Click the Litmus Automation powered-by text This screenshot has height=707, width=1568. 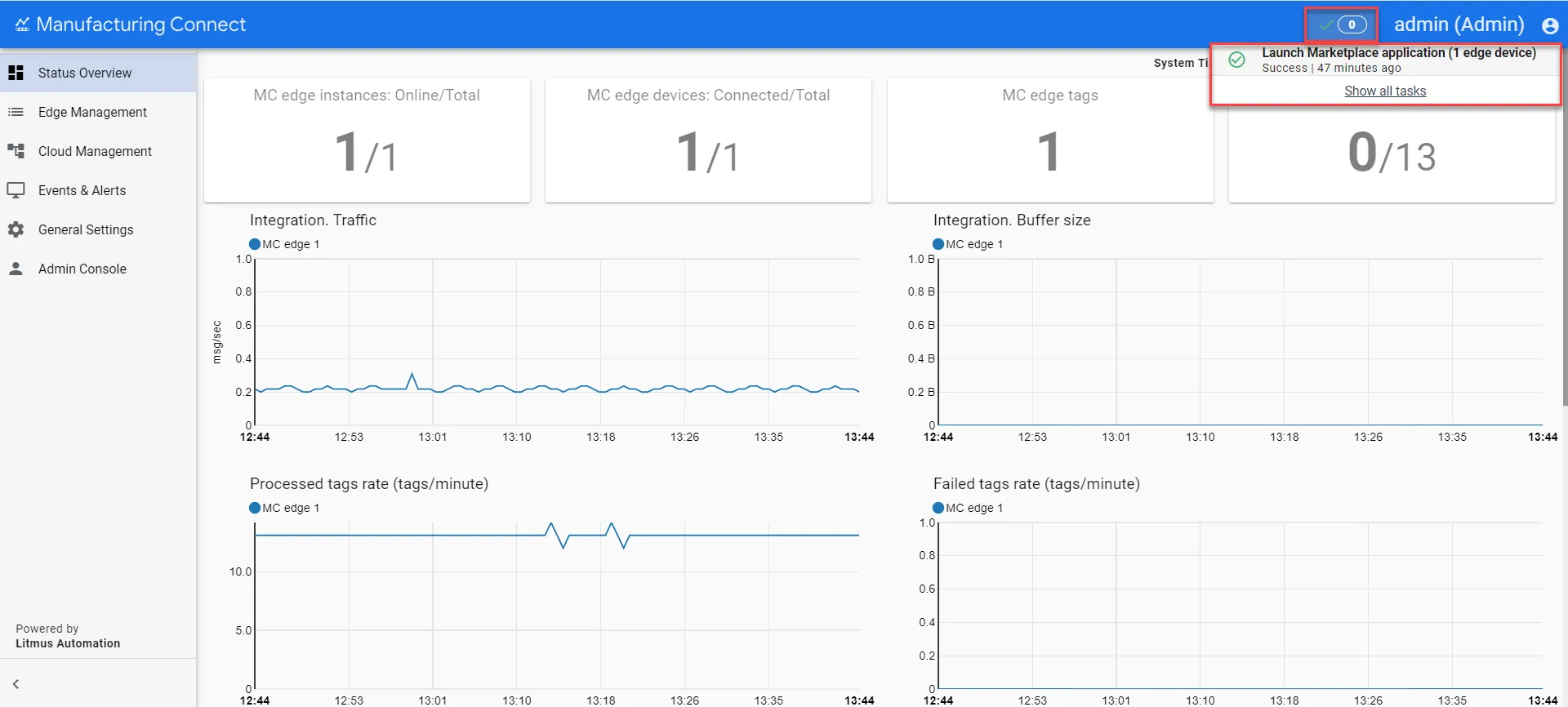pos(68,643)
